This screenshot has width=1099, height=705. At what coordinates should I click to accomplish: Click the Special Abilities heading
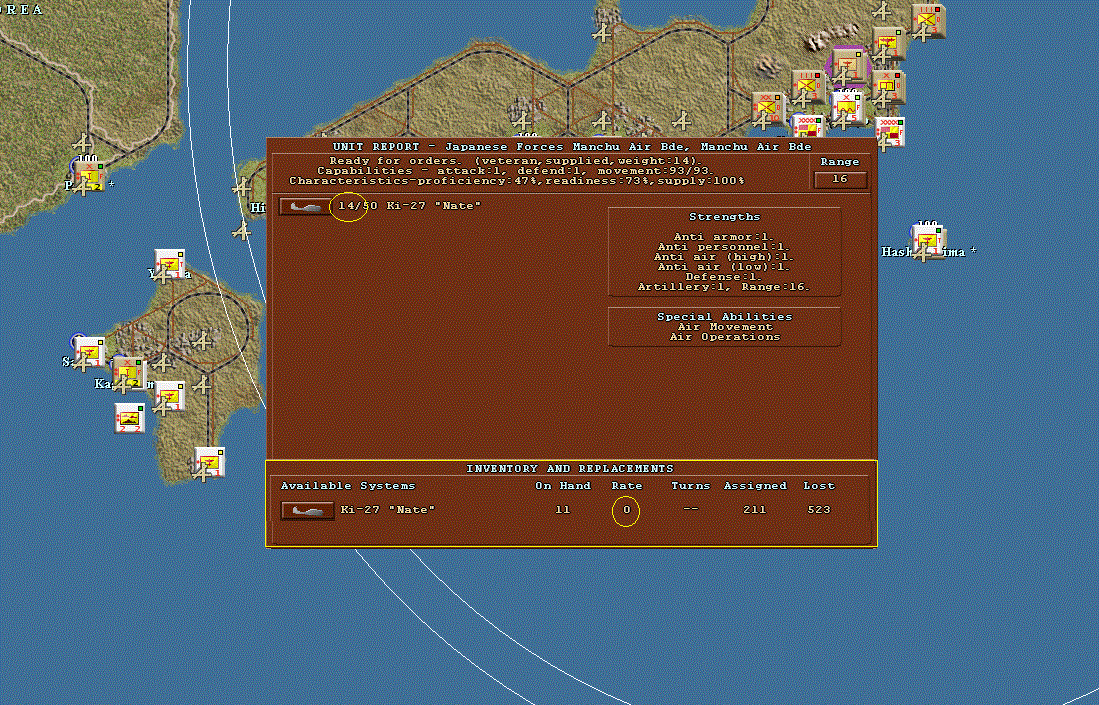tap(725, 317)
